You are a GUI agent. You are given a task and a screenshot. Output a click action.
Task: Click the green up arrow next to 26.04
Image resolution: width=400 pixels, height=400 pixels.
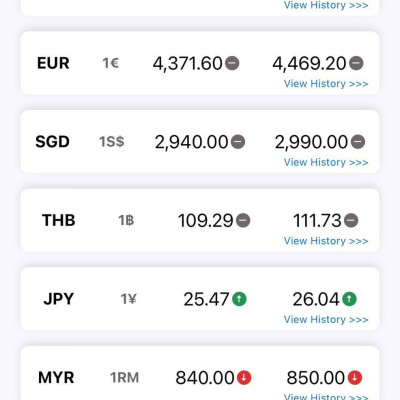click(x=349, y=299)
